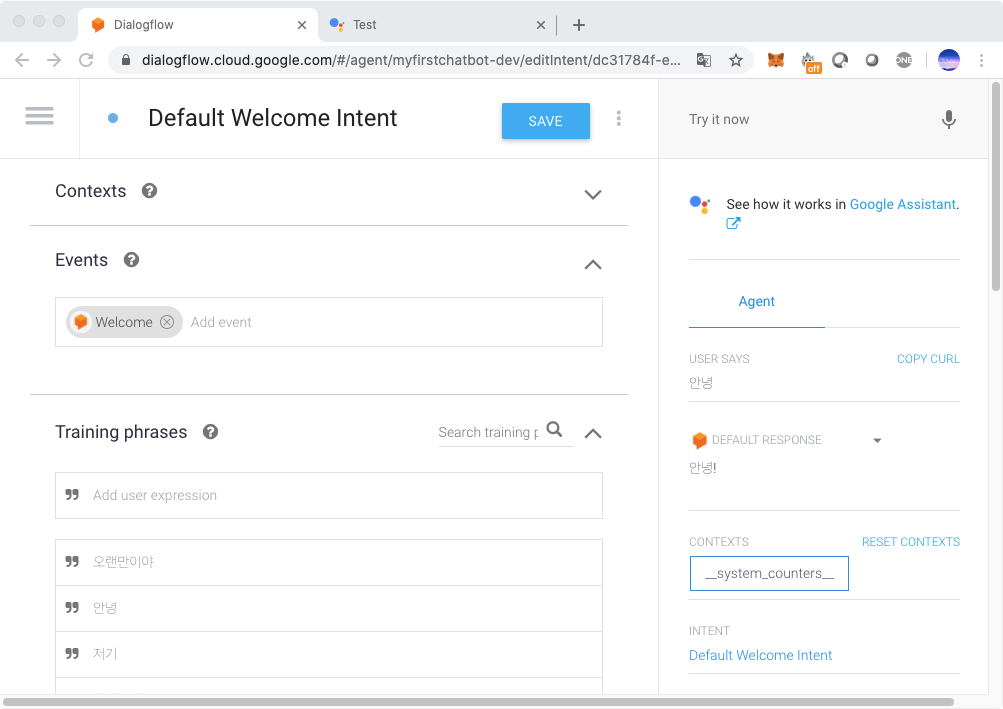The image size is (1003, 709).
Task: Click the browser back arrow
Action: (x=22, y=60)
